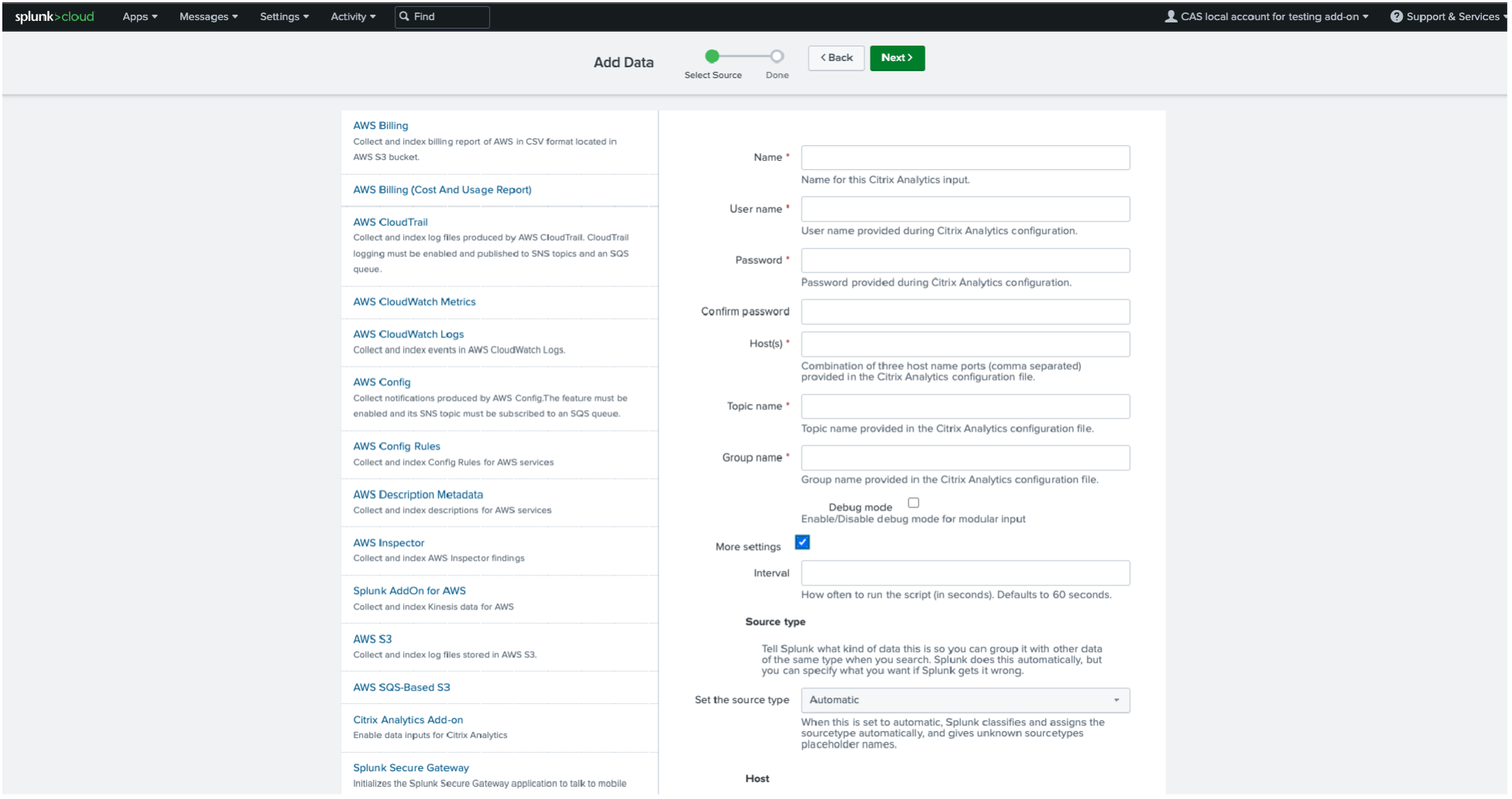
Task: Click the Name input field
Action: tap(965, 158)
